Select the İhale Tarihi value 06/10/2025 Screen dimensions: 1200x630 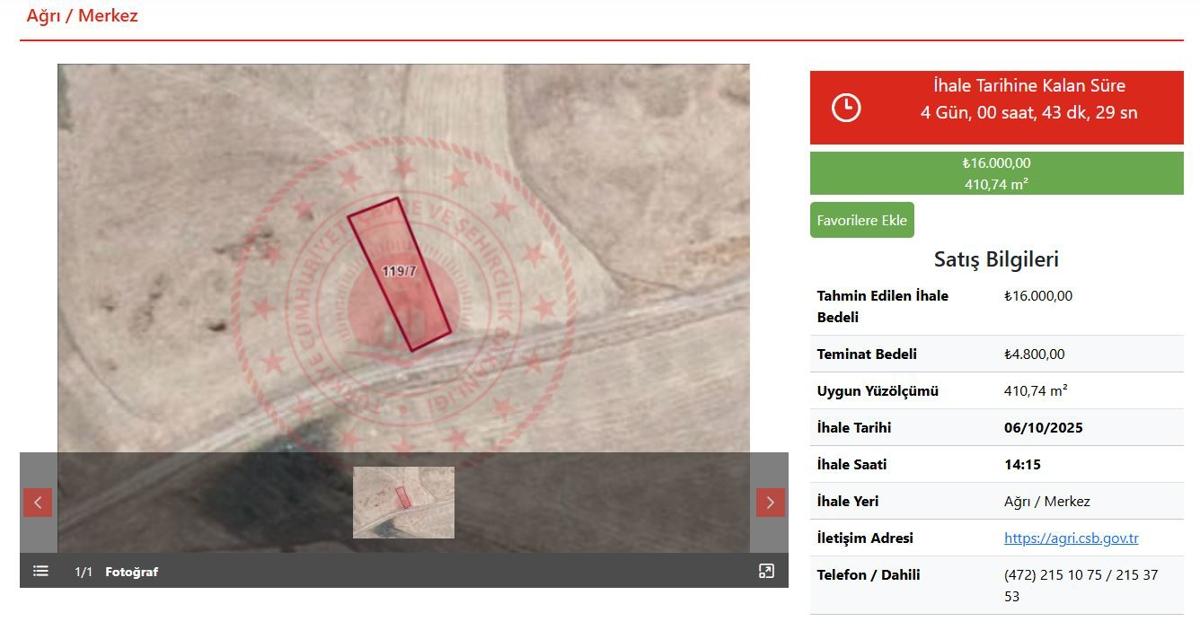[1043, 428]
